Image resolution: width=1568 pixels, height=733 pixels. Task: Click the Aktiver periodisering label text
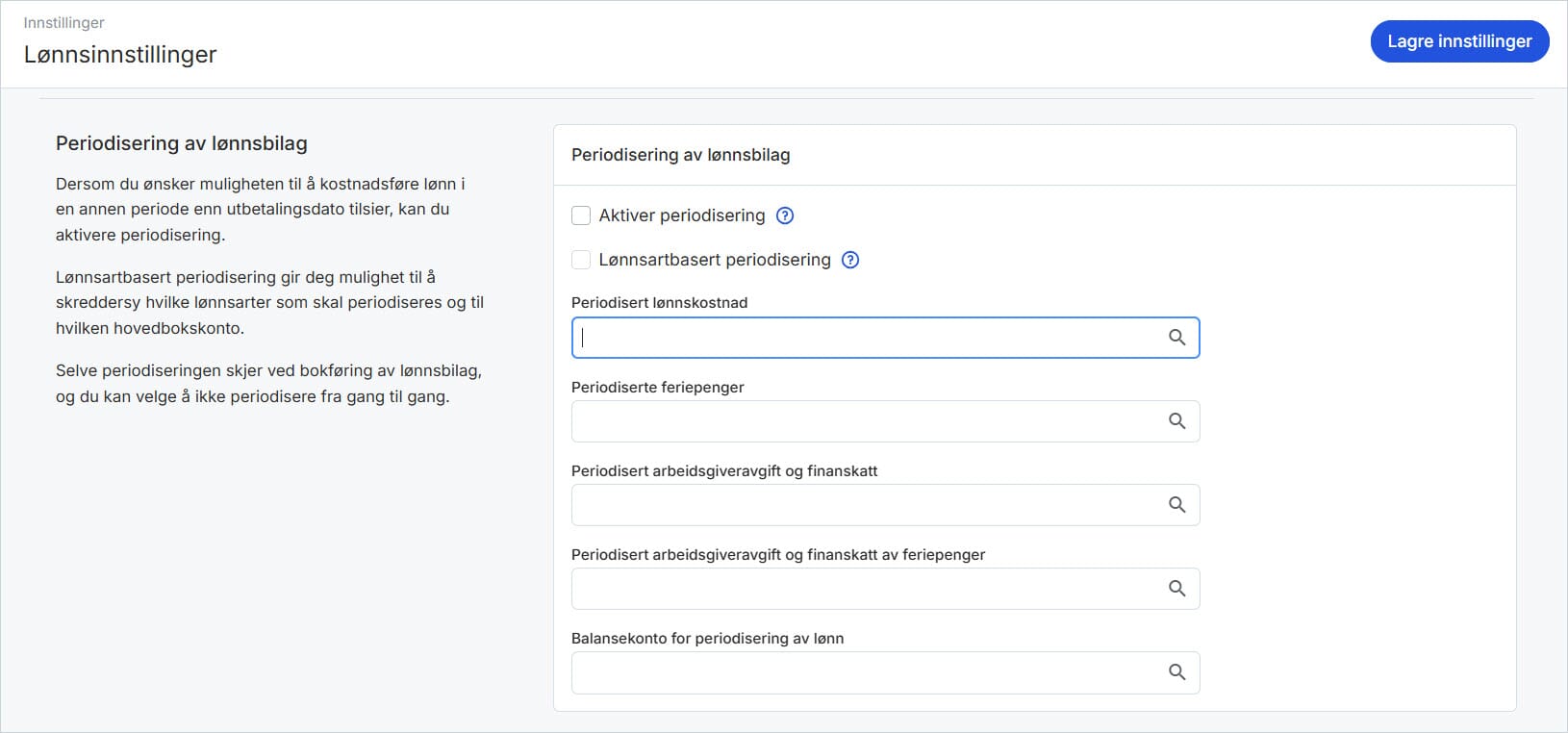click(682, 215)
